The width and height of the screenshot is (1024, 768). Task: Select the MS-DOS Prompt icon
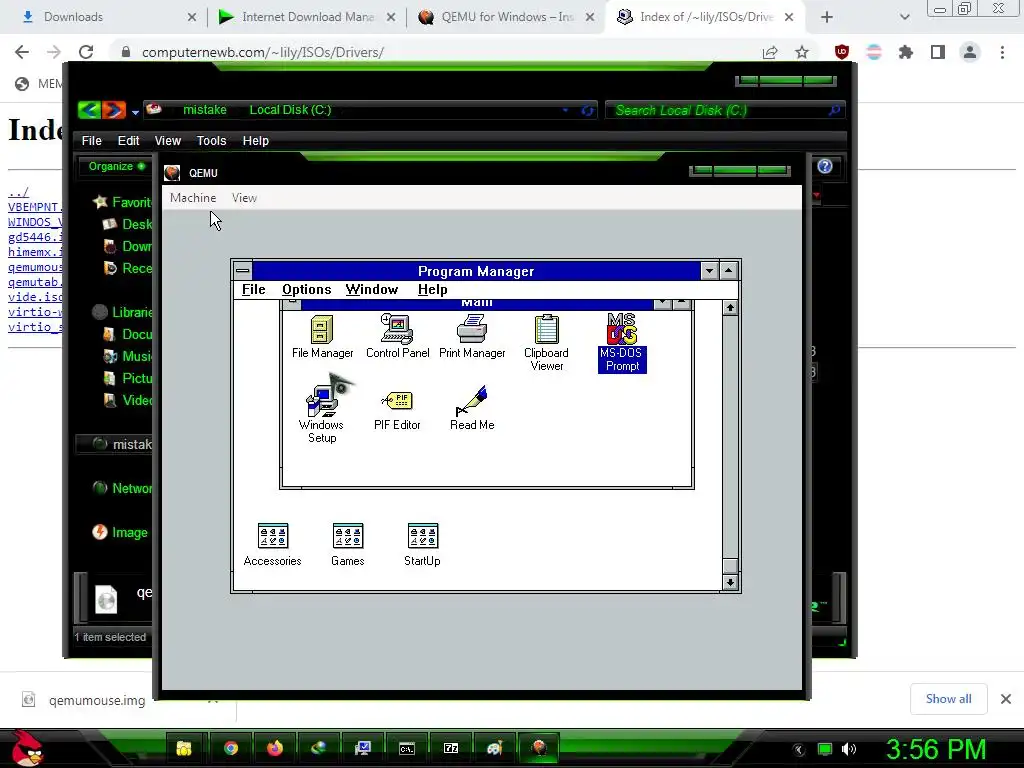(622, 343)
